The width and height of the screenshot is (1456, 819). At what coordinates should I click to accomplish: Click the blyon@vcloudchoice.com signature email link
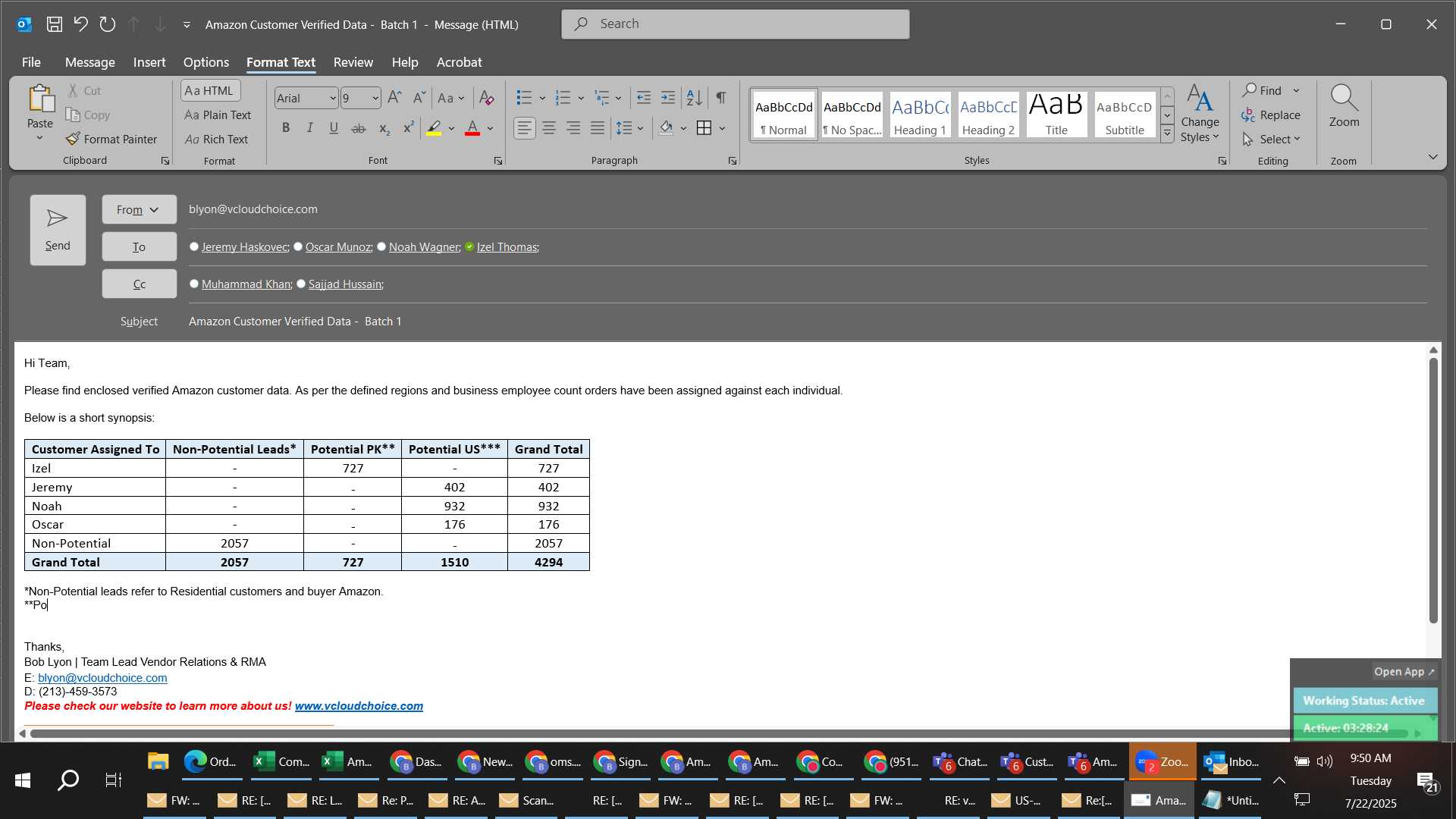(x=102, y=678)
